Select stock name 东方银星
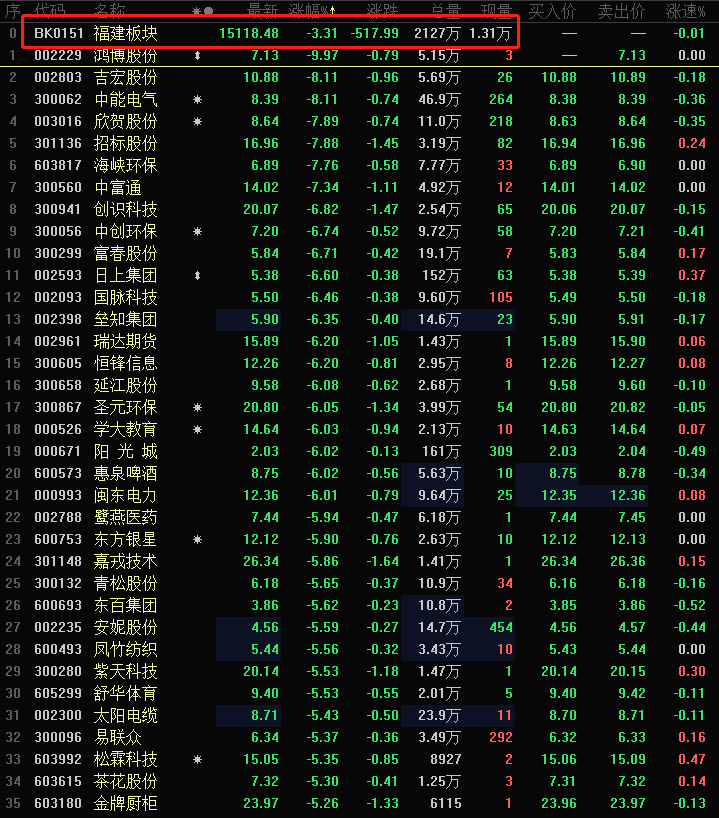Image resolution: width=719 pixels, height=818 pixels. tap(125, 539)
